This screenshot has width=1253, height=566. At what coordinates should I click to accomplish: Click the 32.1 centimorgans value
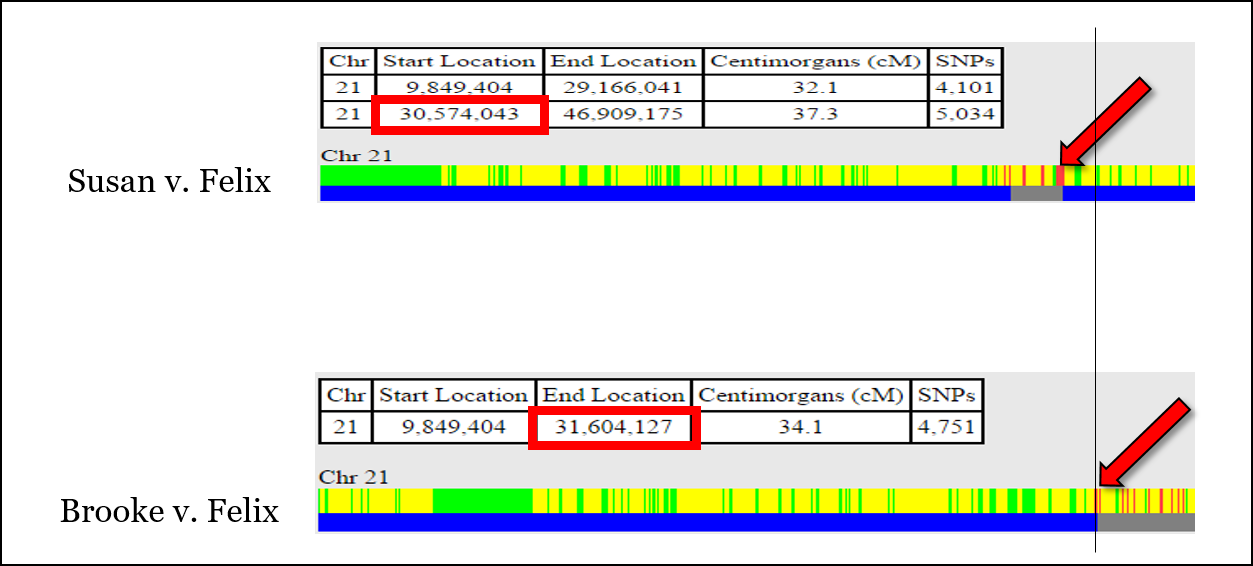[x=815, y=87]
